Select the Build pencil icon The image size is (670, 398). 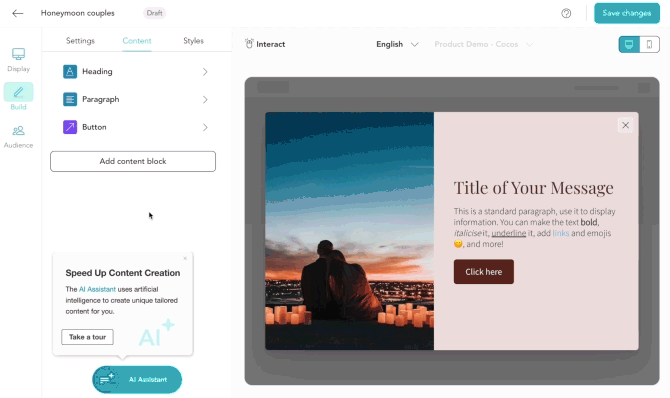pos(18,92)
